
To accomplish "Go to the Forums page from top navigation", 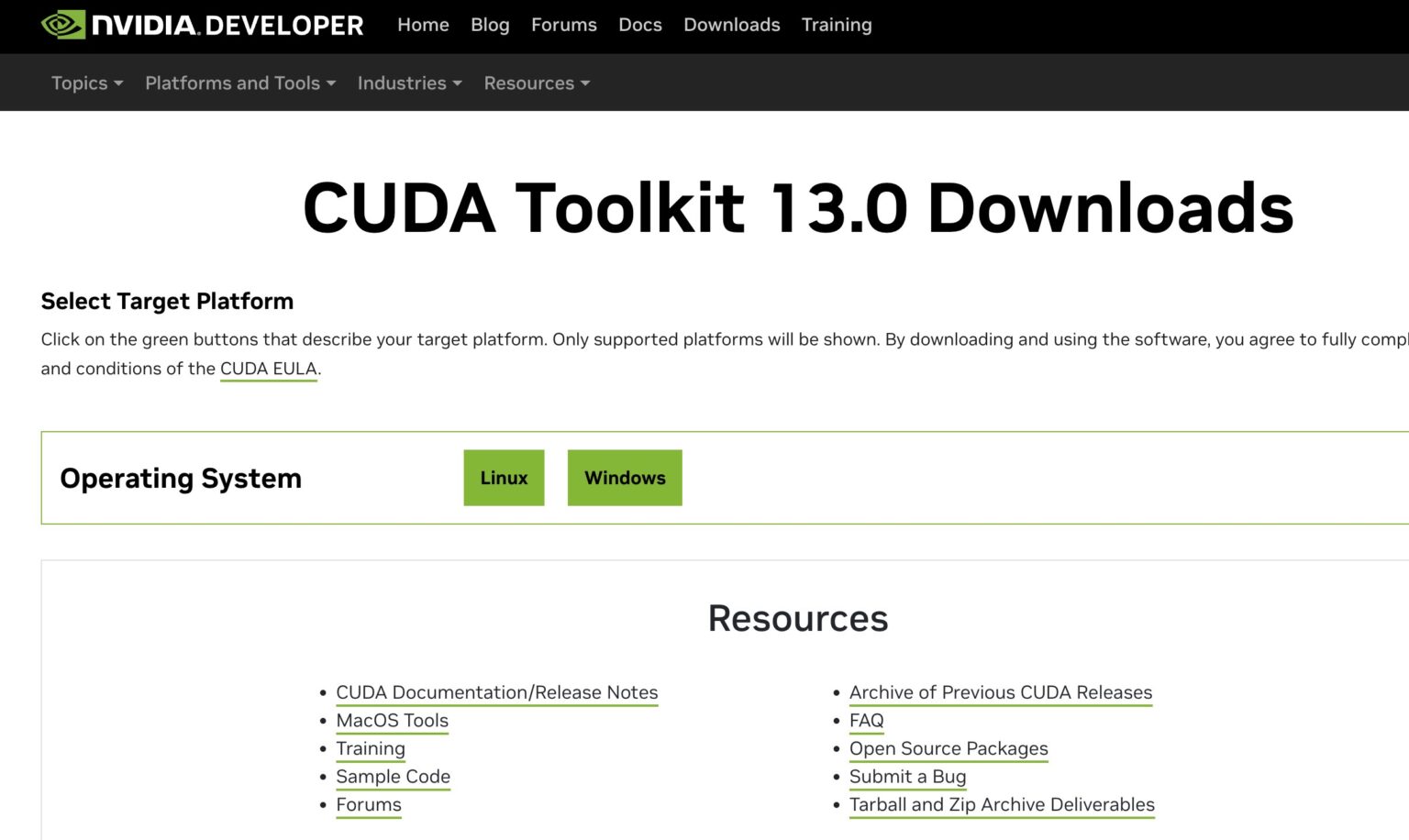I will coord(563,25).
